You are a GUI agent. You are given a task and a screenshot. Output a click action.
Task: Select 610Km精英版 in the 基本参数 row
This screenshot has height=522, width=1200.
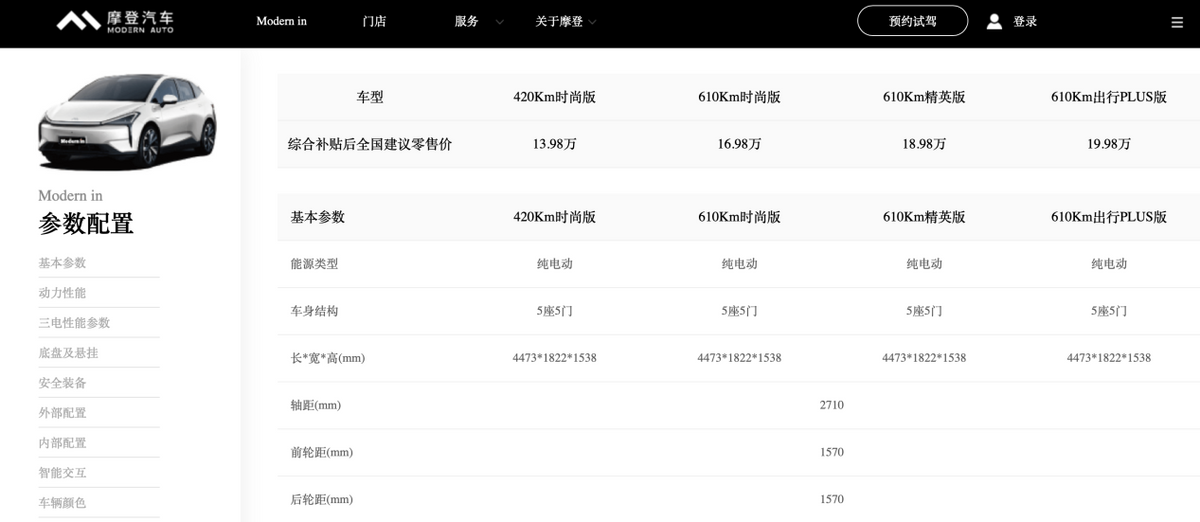(x=924, y=217)
